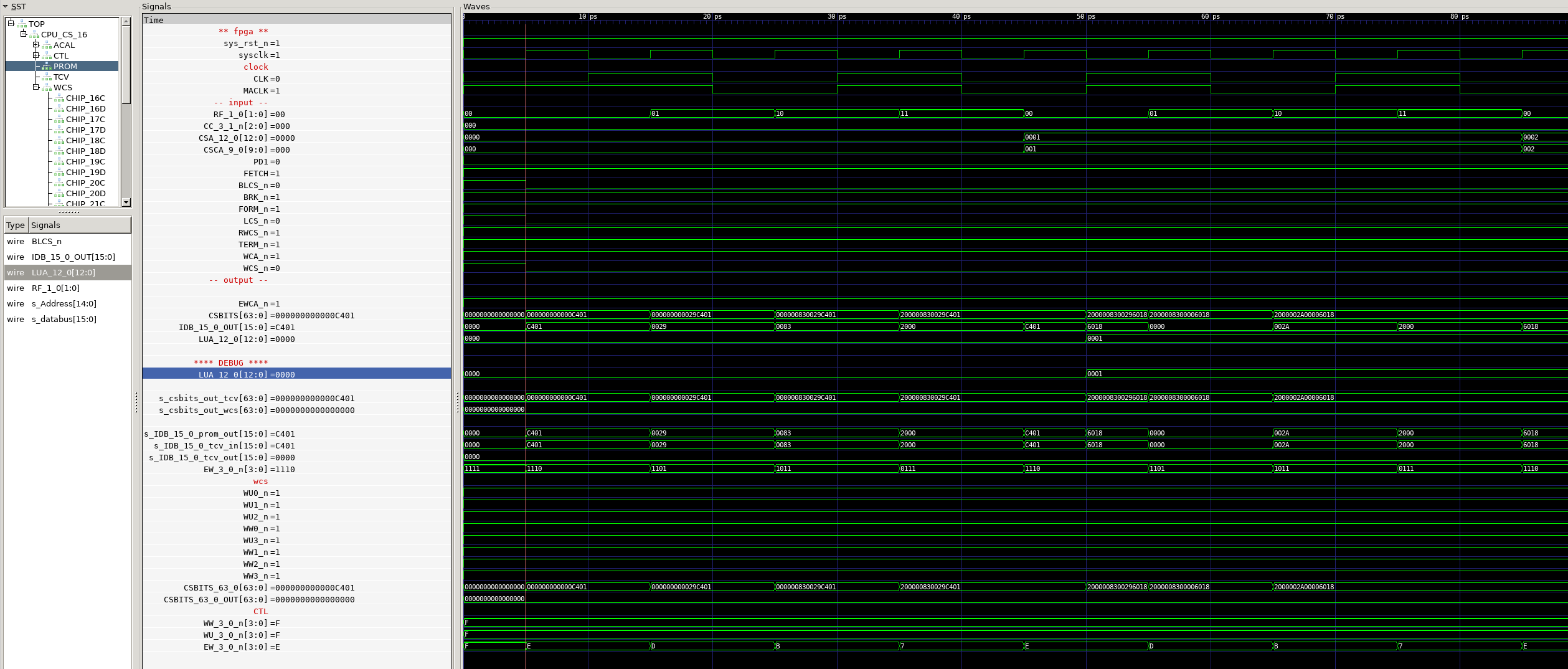Select s_databus[15:0] wire in signal list
Screen dimensions: 1568x669
click(x=68, y=320)
